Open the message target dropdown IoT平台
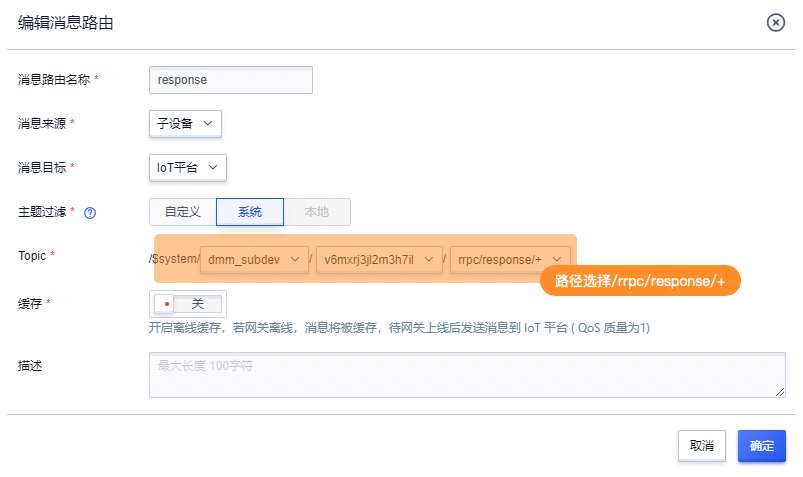803x477 pixels. (x=187, y=168)
